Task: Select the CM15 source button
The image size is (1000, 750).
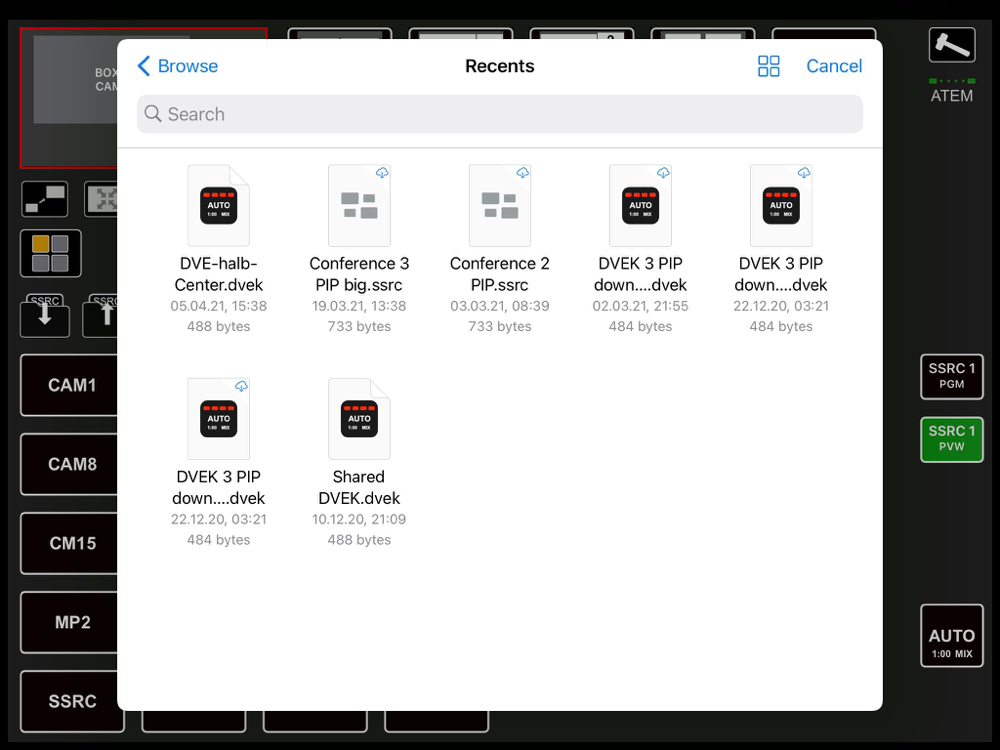Action: tap(71, 543)
